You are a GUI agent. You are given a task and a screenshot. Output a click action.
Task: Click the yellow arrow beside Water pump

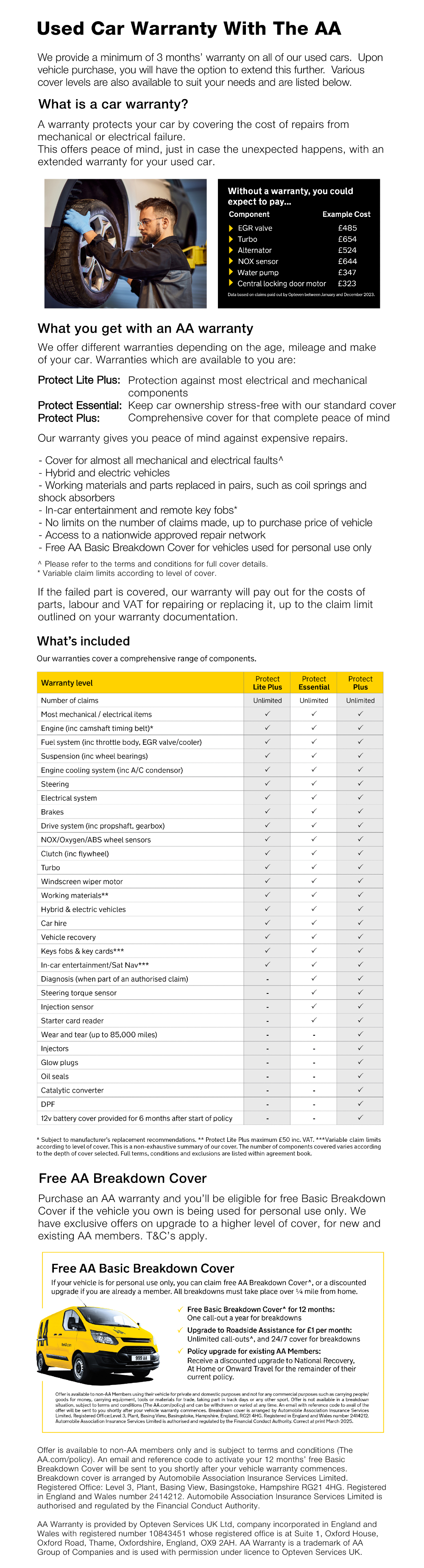(x=231, y=273)
